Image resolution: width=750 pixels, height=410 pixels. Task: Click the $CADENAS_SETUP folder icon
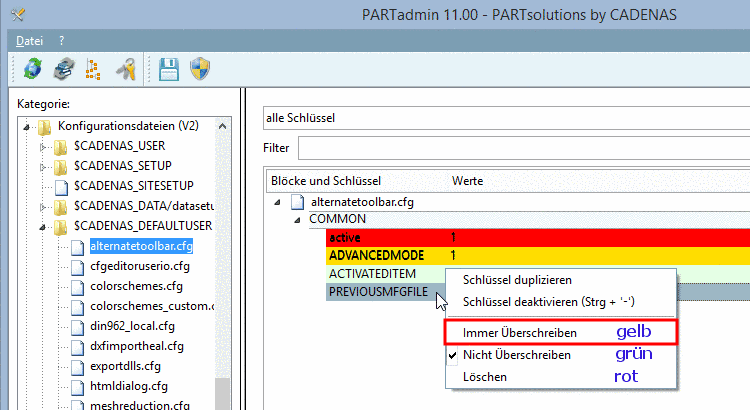tap(60, 166)
